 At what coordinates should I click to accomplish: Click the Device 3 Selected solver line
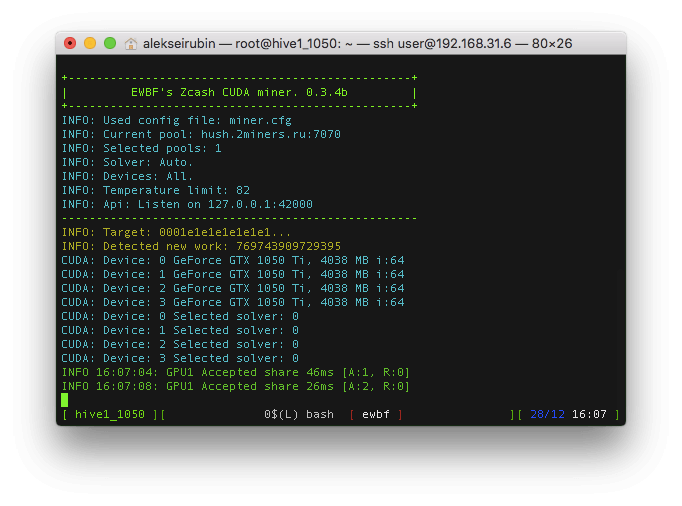pyautogui.click(x=180, y=358)
